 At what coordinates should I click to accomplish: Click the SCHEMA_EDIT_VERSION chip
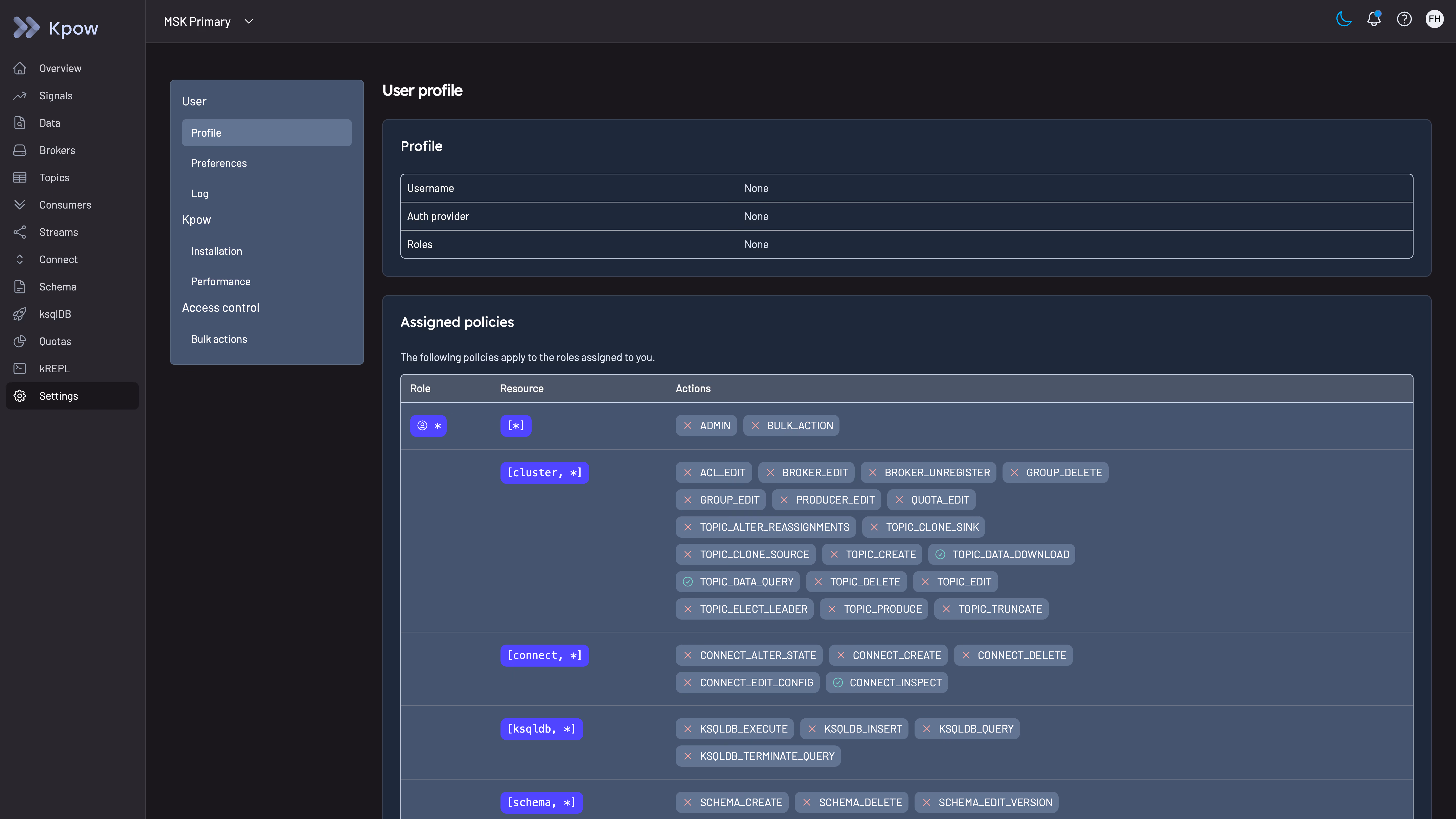point(987,803)
